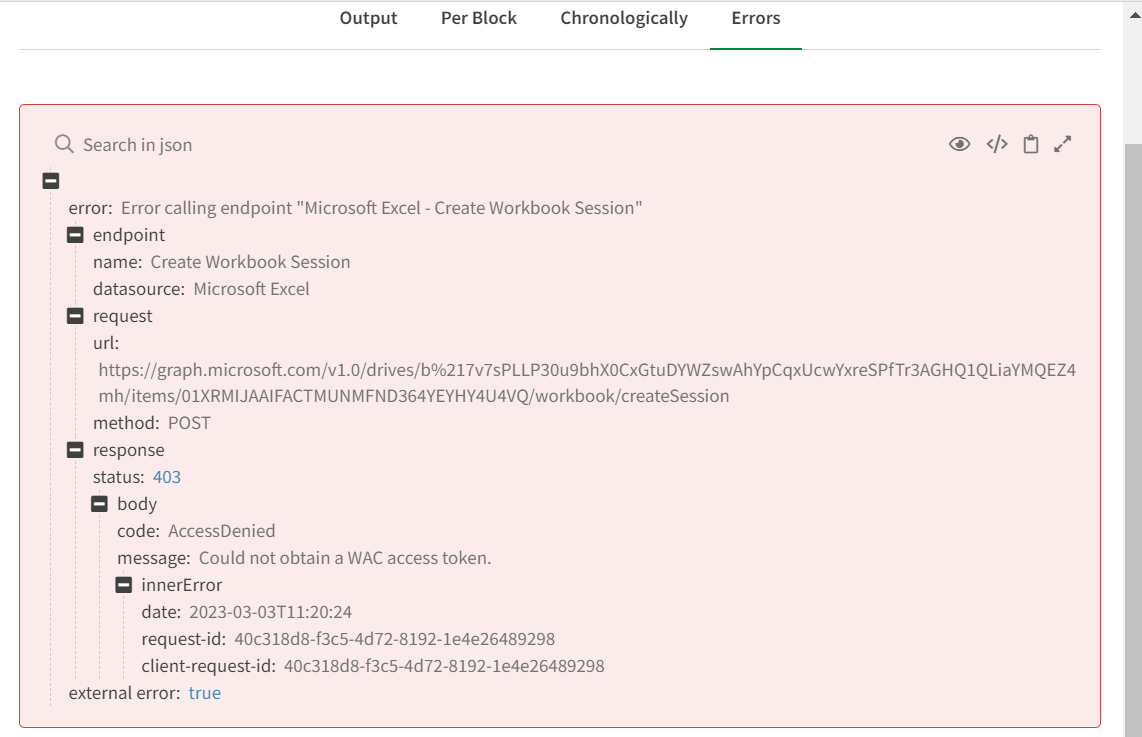Open the Output tab
Image resolution: width=1142 pixels, height=737 pixels.
pyautogui.click(x=368, y=18)
